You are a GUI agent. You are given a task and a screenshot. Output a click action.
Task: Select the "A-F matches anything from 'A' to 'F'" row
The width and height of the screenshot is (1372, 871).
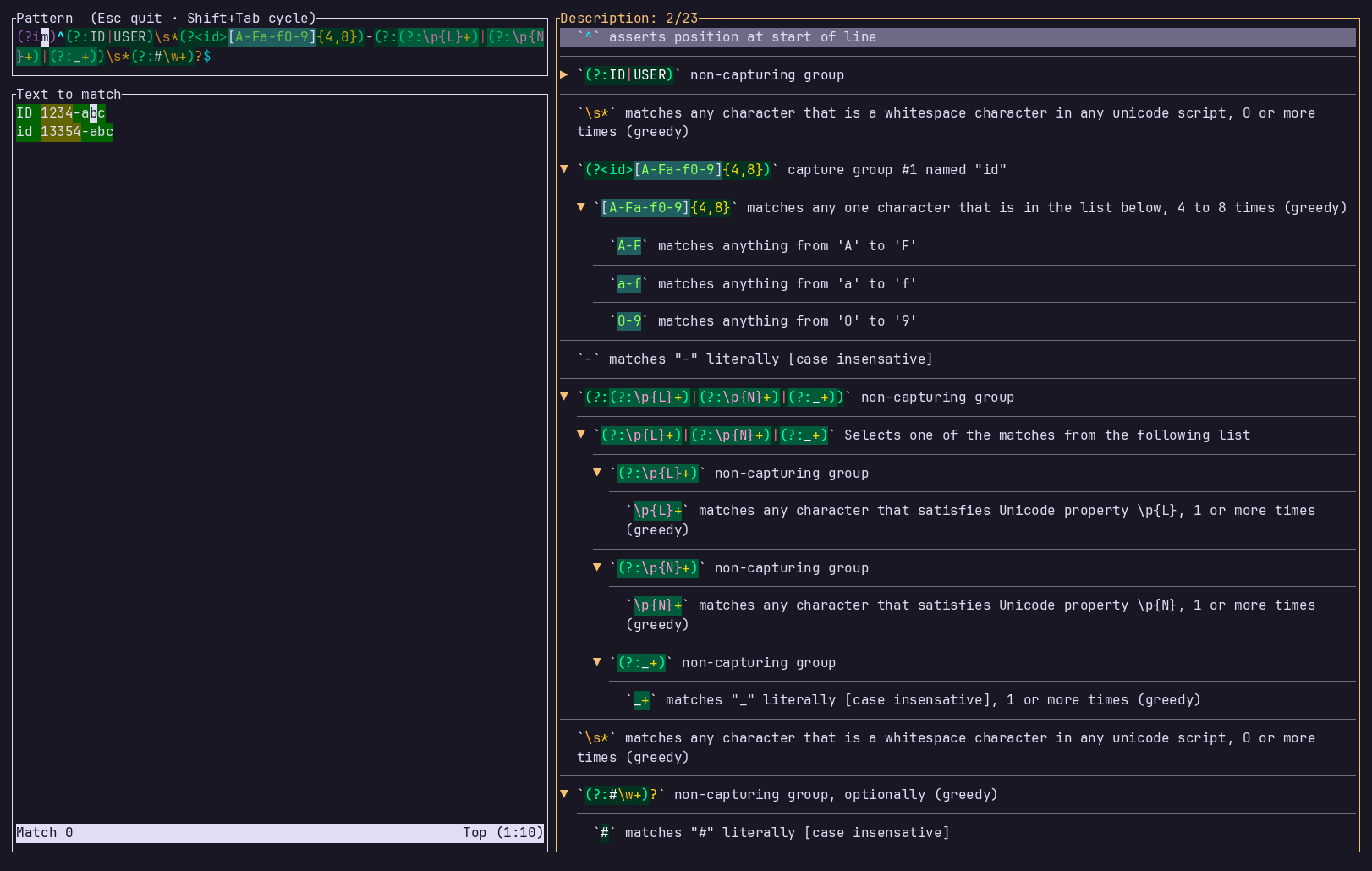point(974,246)
